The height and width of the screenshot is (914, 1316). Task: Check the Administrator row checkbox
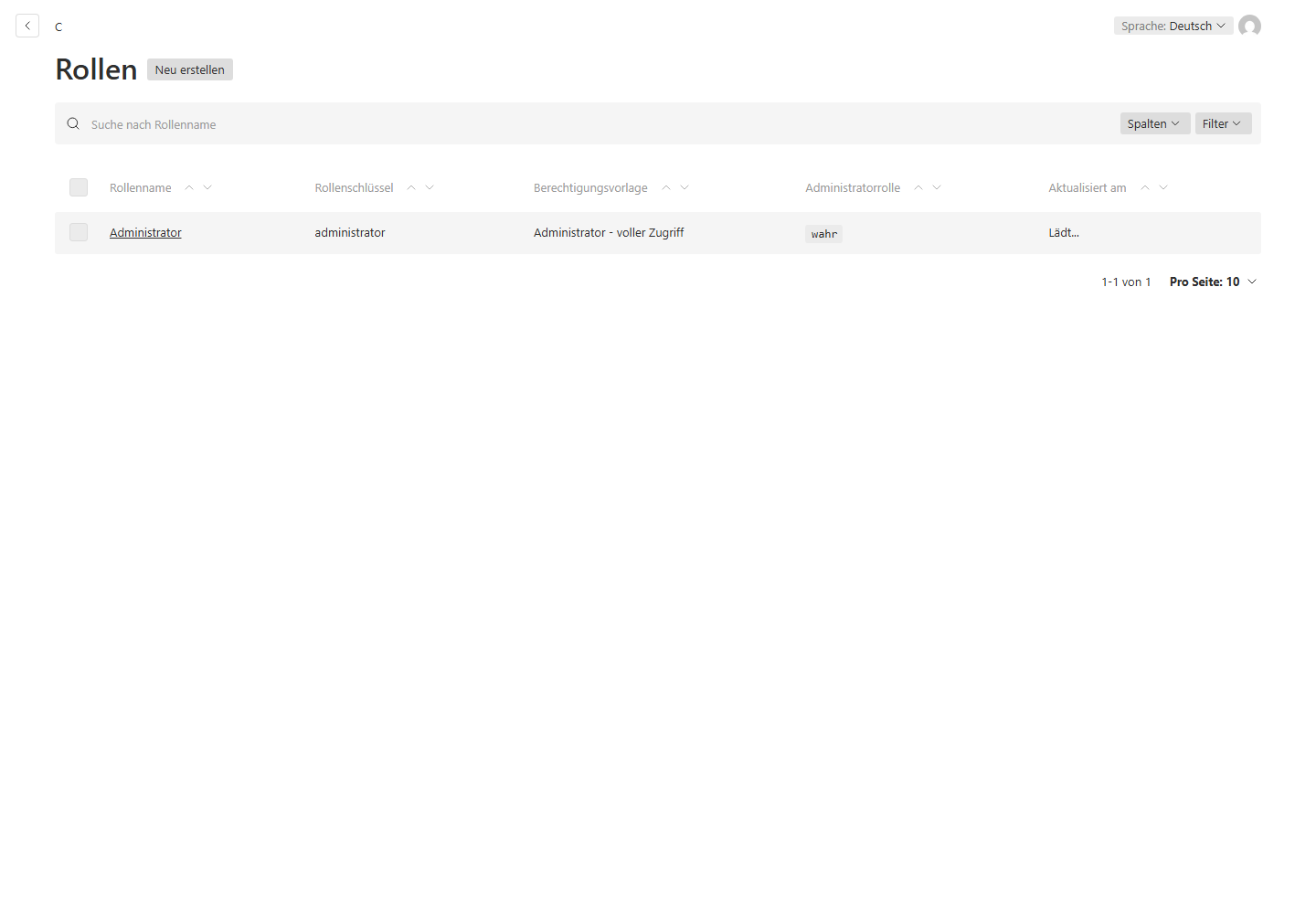click(79, 232)
